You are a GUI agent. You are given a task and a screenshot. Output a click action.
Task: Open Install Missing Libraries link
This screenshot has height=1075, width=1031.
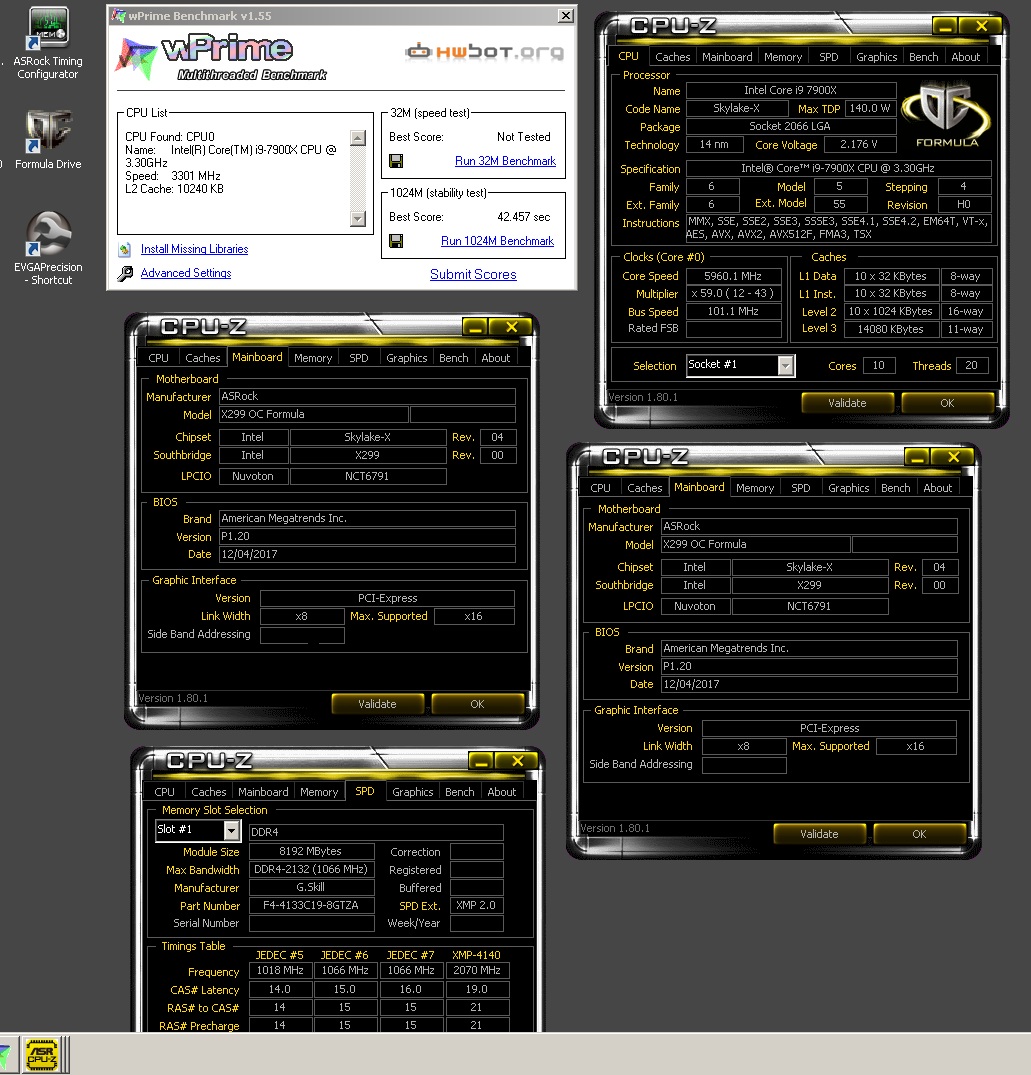[194, 250]
